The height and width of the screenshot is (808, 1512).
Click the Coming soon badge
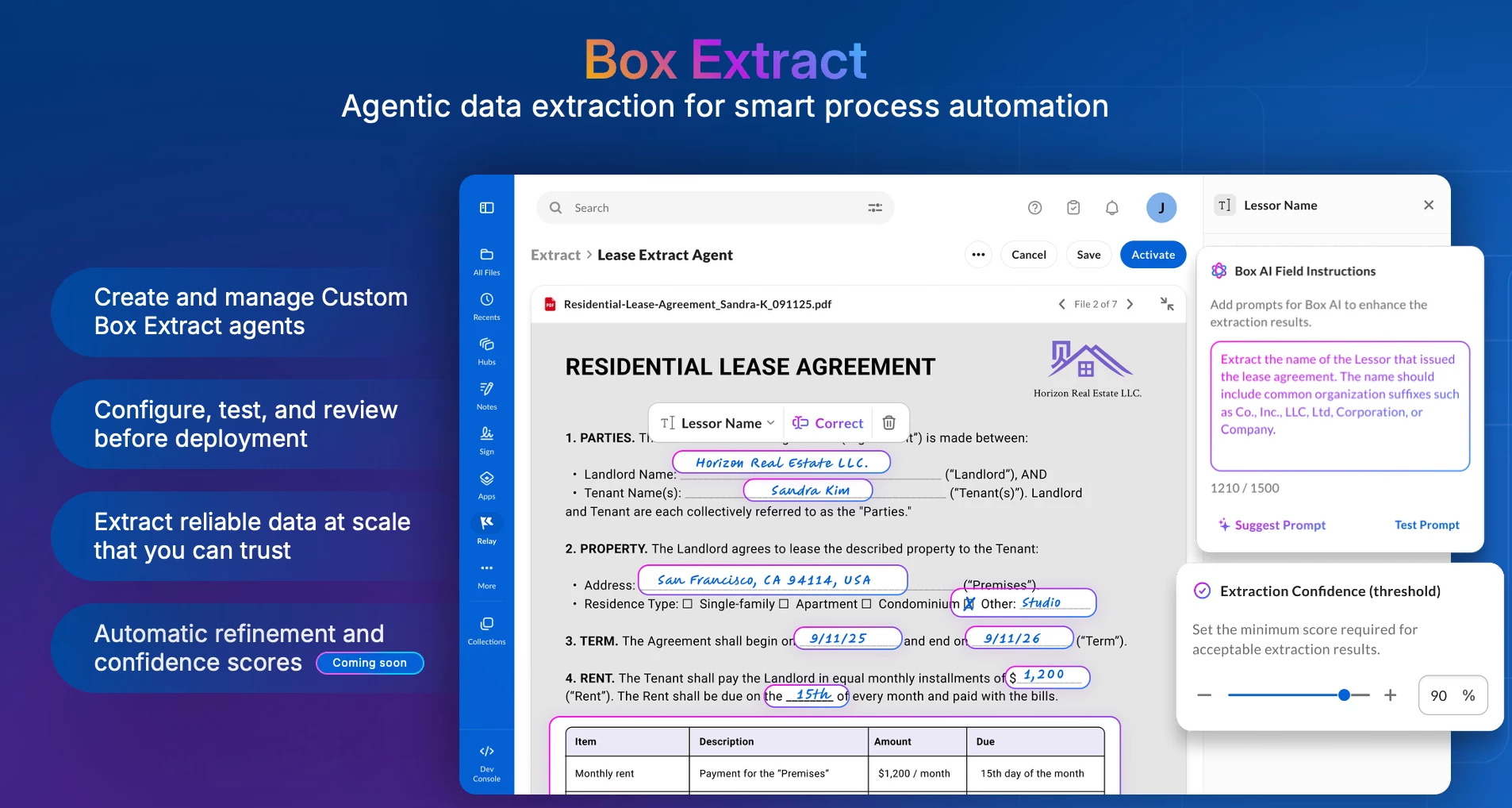pos(370,663)
